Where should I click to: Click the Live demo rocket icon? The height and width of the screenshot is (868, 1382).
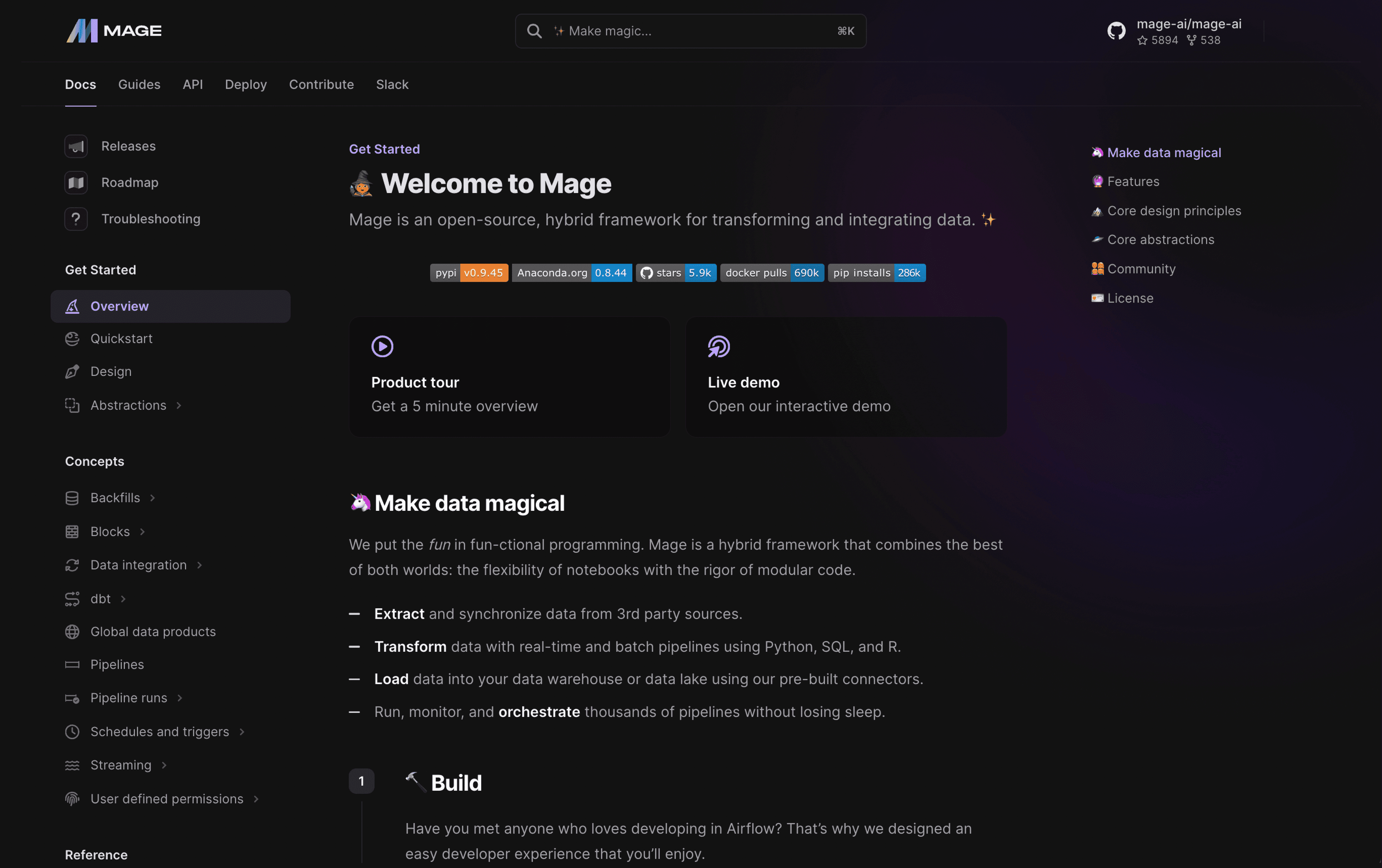(719, 346)
